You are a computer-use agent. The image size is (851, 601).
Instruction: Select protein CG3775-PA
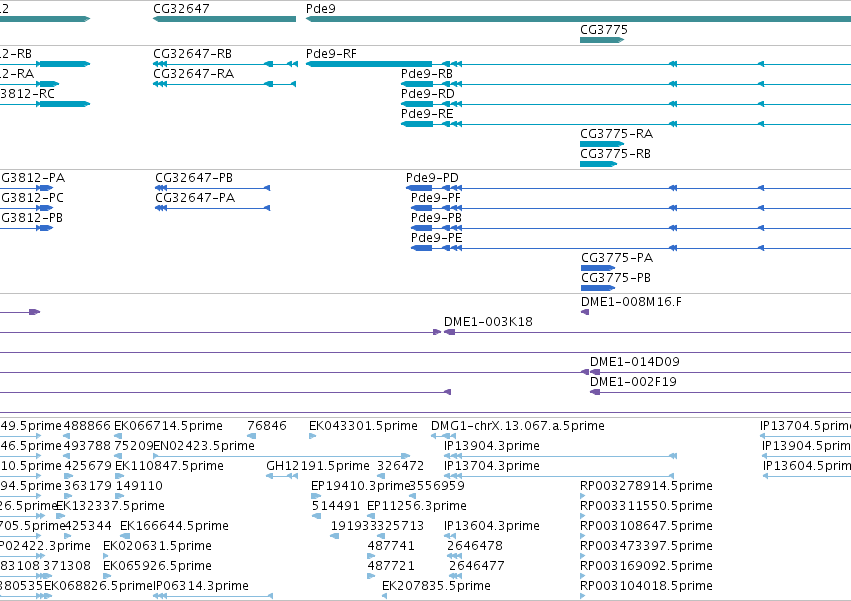point(617,258)
